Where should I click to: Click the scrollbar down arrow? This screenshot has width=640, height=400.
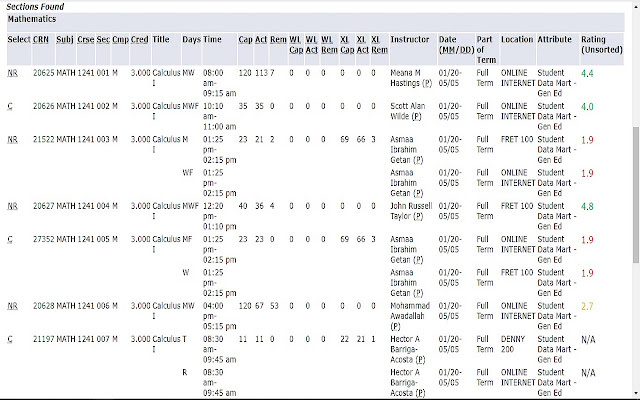point(636,395)
